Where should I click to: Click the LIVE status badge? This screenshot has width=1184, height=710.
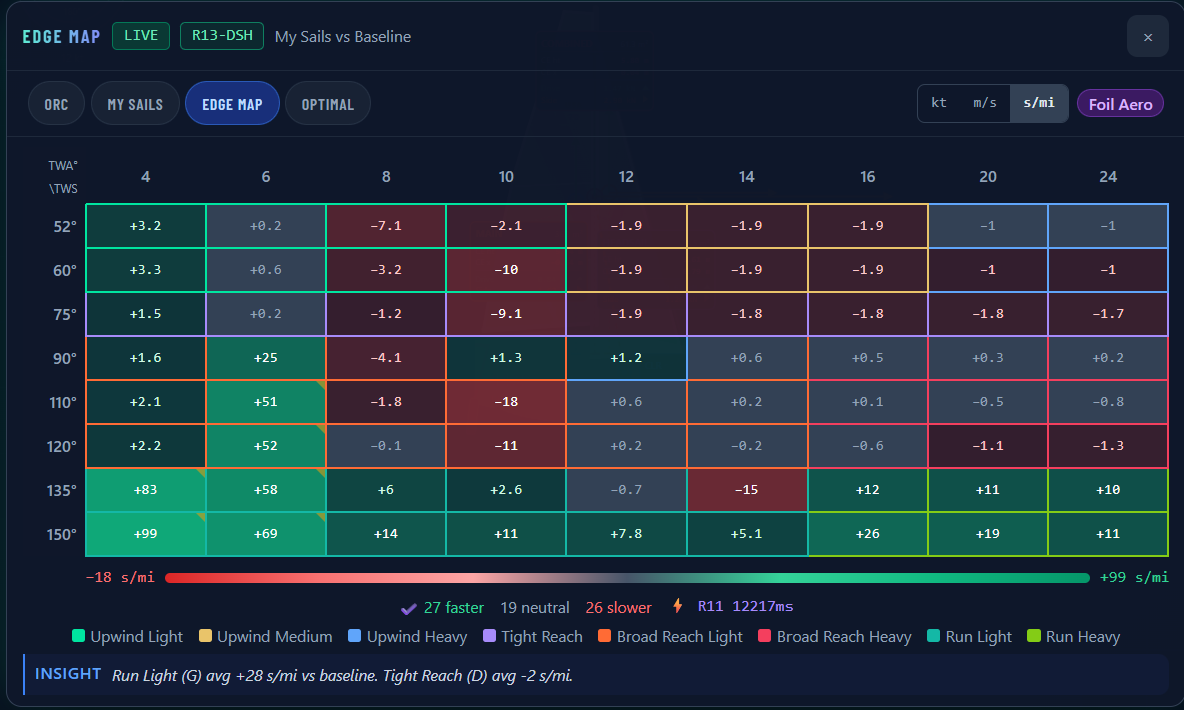click(x=141, y=36)
